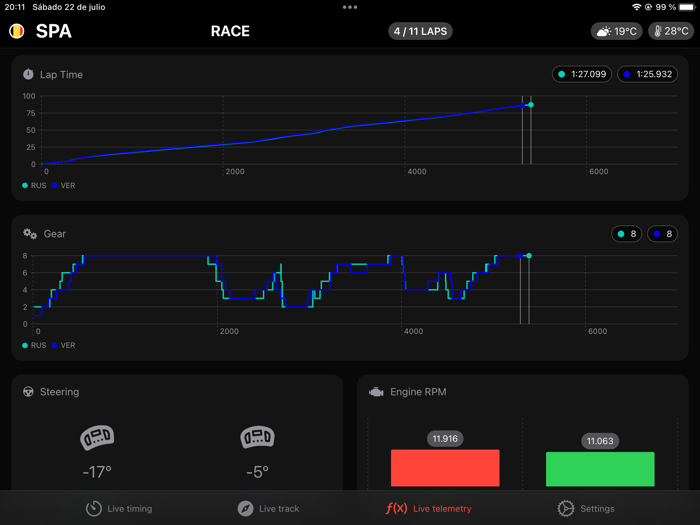Tap the weather cloud-sun icon
Image resolution: width=700 pixels, height=525 pixels.
[604, 31]
